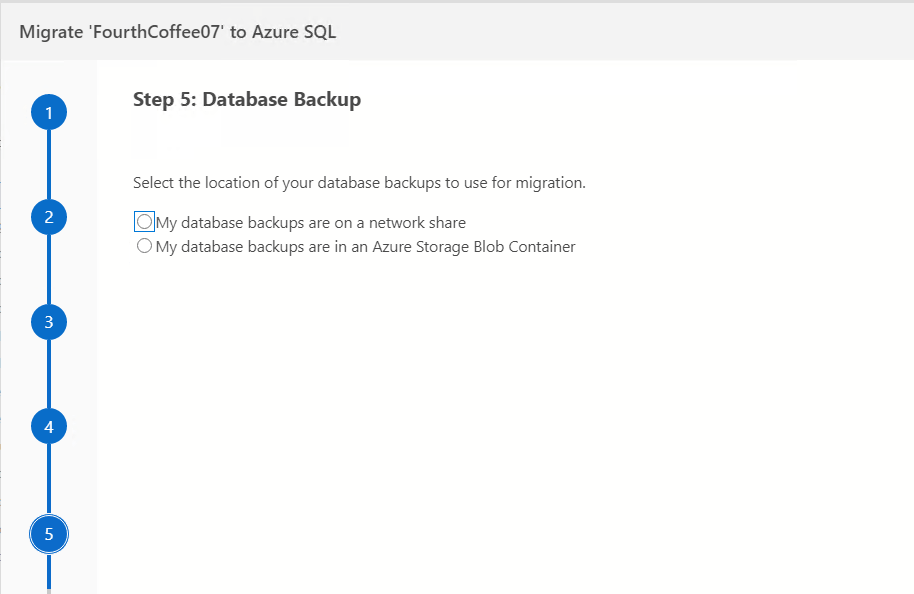Click the 'Migrate FourthCoffee07 to Azure SQL' title
Screen dimensions: 914x594
pyautogui.click(x=178, y=32)
